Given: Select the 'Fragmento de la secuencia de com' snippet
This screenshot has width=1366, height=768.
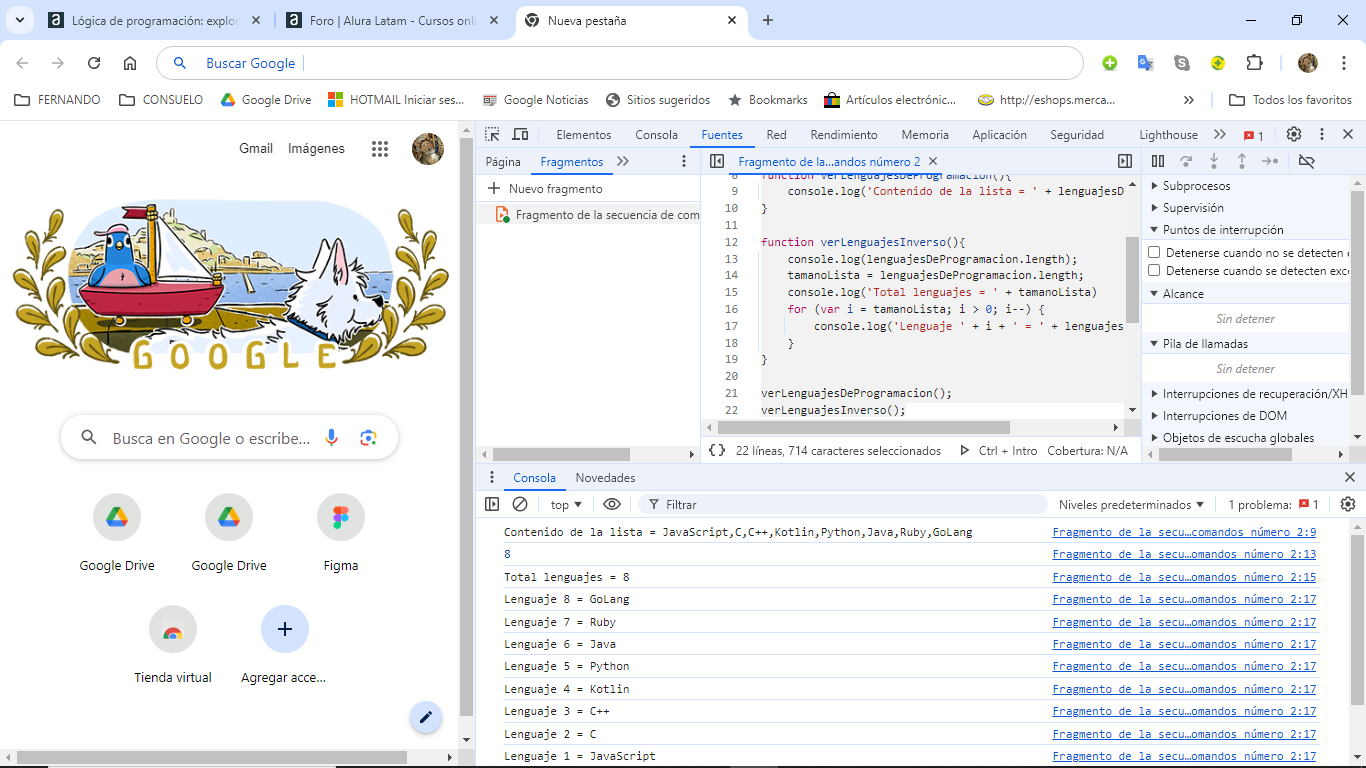Looking at the screenshot, I should 598,215.
